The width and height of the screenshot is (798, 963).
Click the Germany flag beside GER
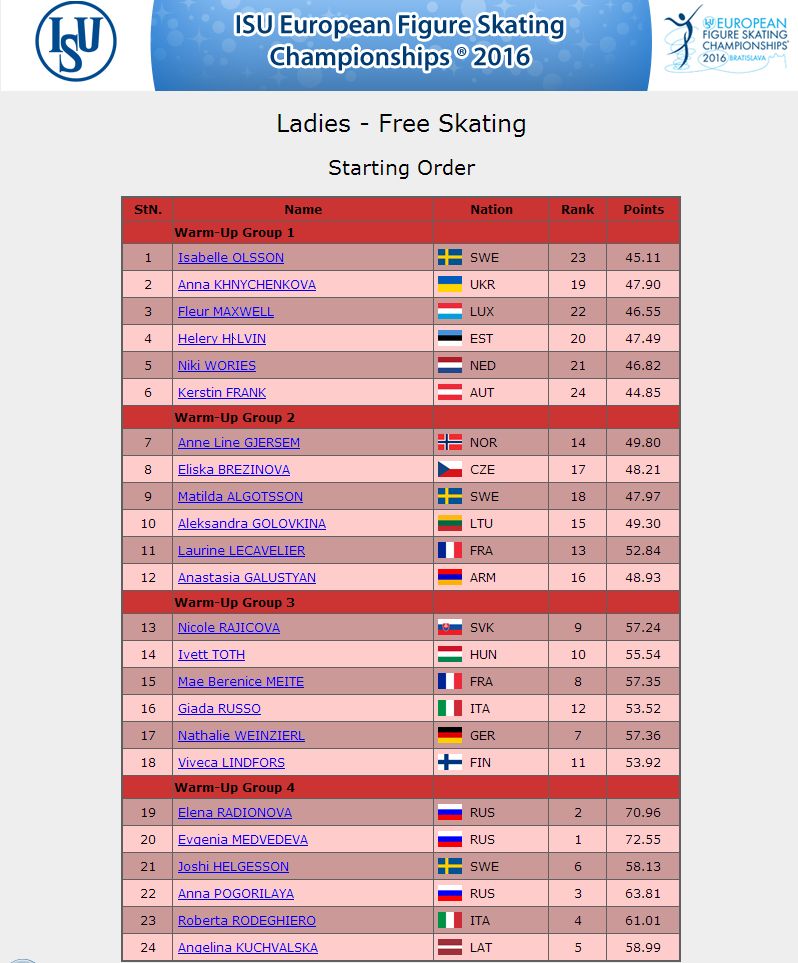click(x=450, y=735)
